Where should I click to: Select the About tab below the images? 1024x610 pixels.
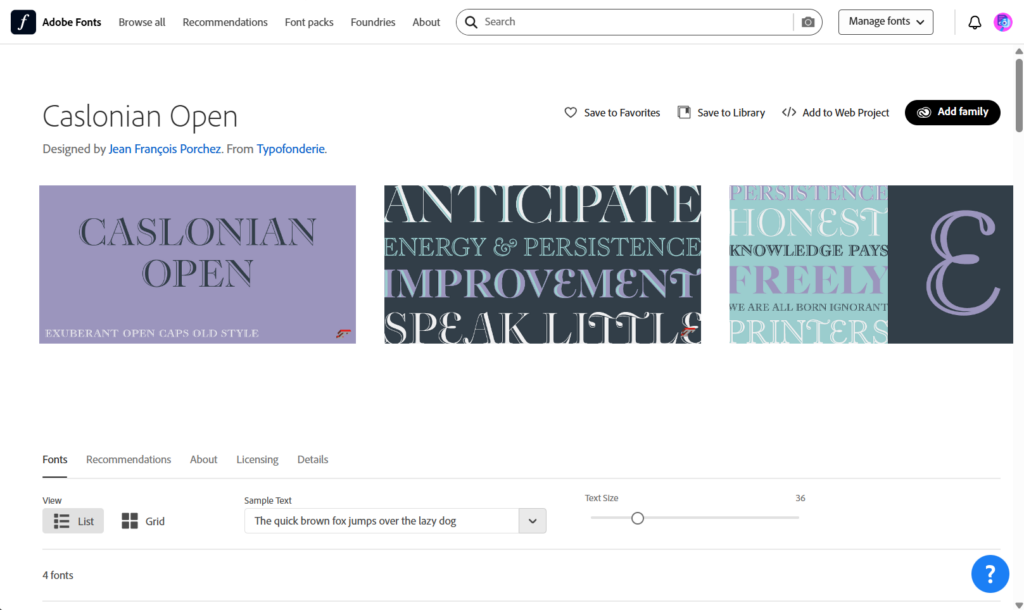tap(204, 460)
